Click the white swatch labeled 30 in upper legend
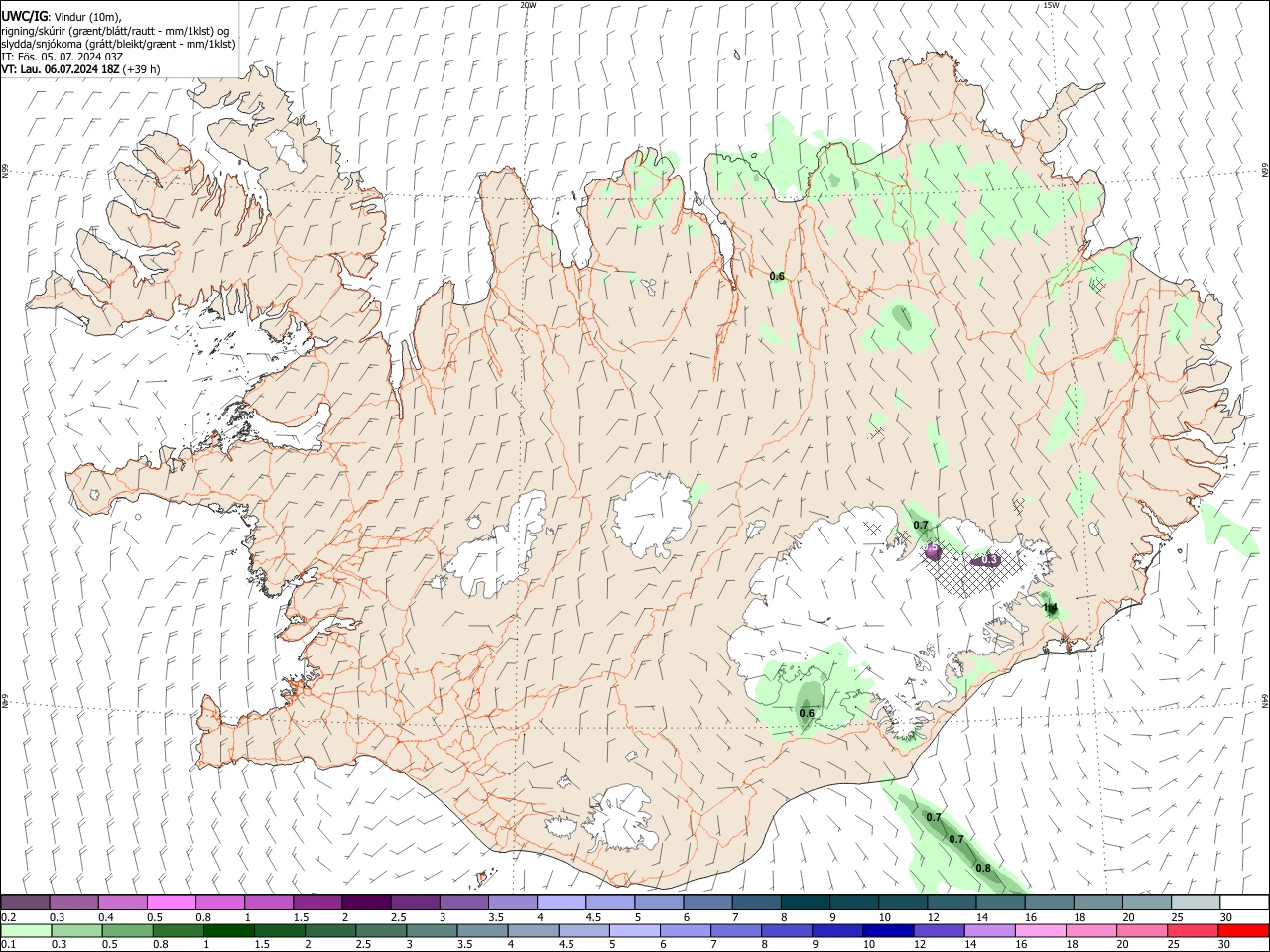 coord(1242,902)
